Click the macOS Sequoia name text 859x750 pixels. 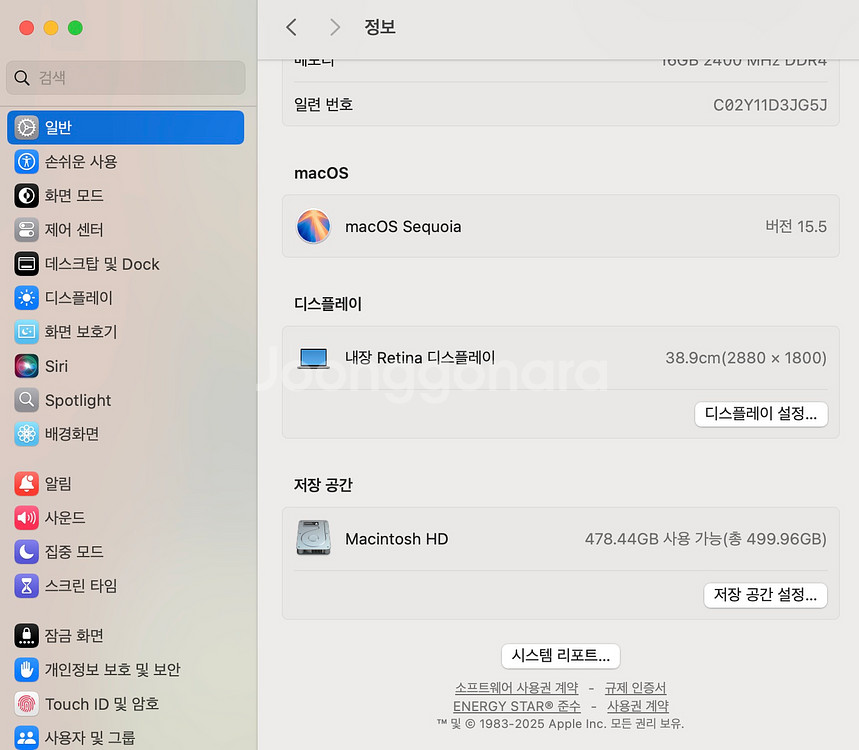403,226
